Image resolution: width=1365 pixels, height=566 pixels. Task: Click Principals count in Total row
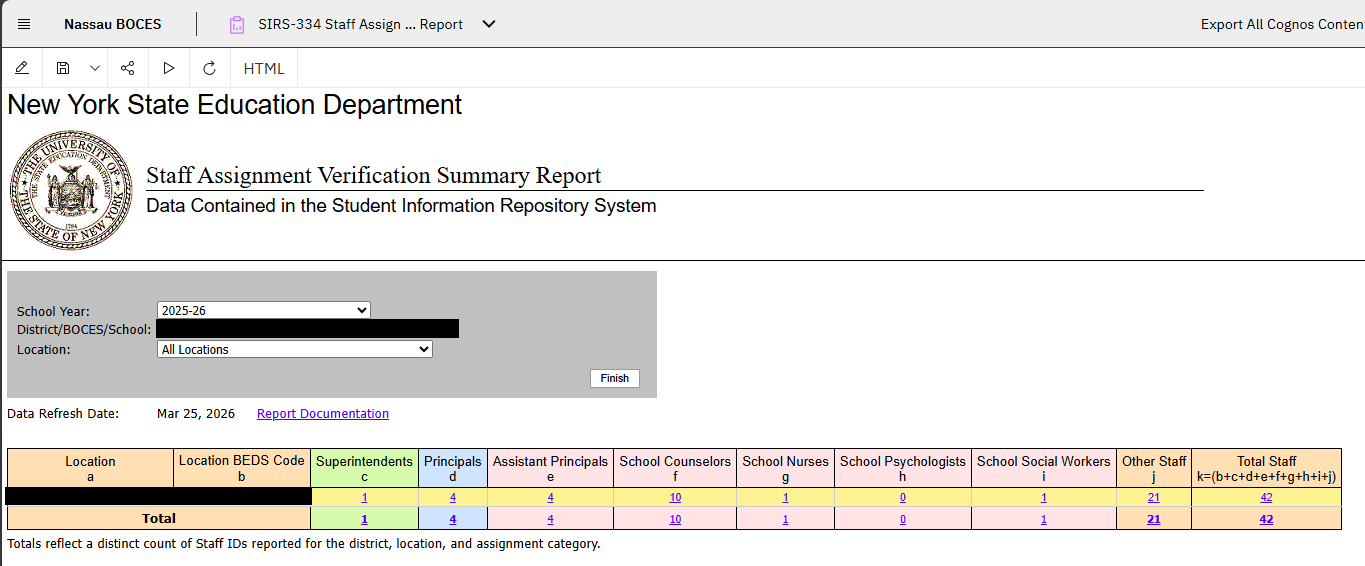pyautogui.click(x=453, y=519)
